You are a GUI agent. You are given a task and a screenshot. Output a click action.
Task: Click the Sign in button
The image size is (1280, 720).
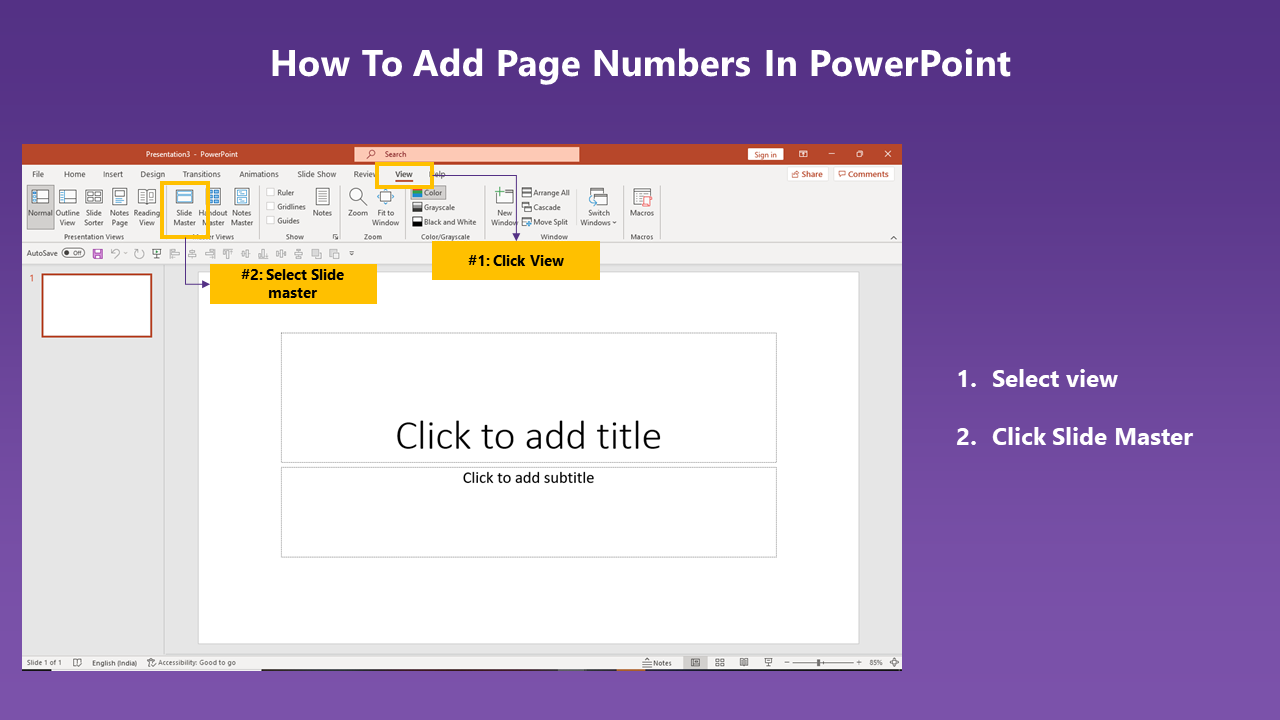(765, 154)
